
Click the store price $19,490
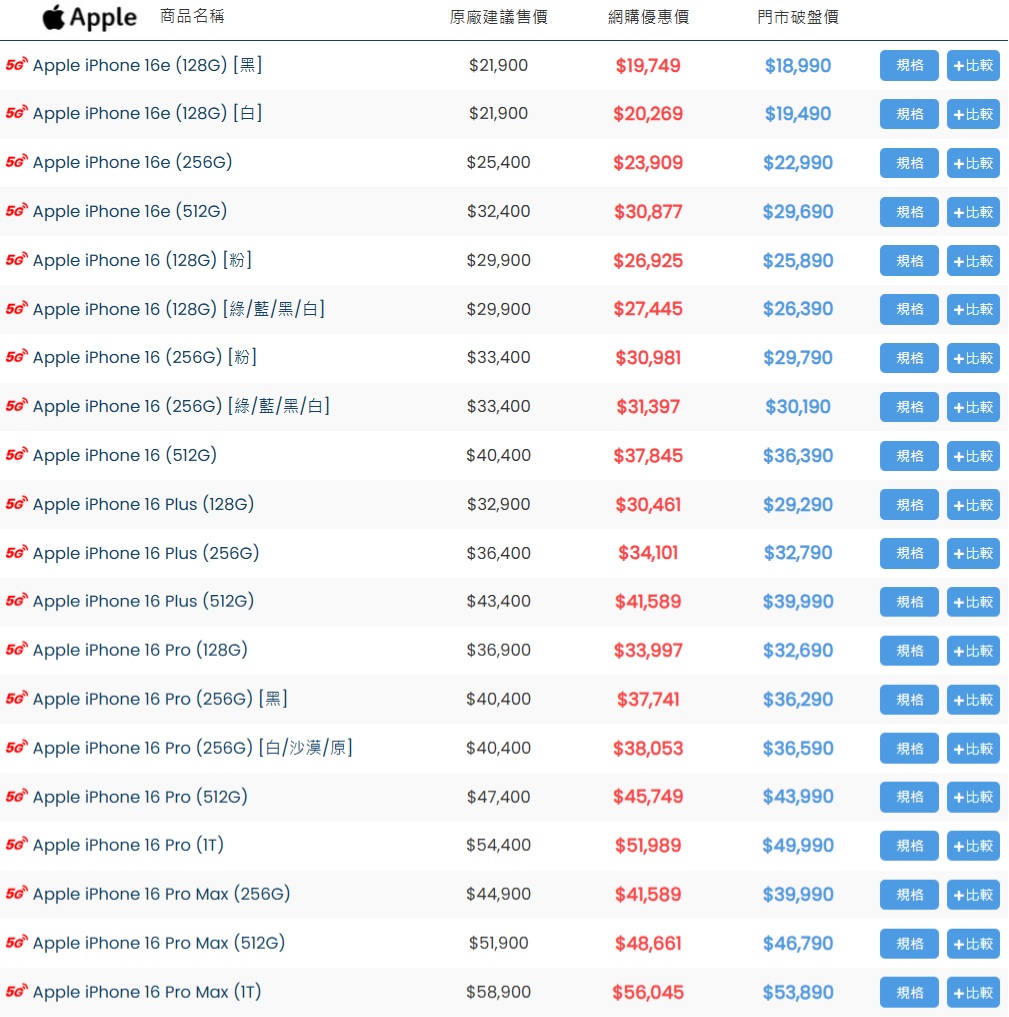(798, 114)
